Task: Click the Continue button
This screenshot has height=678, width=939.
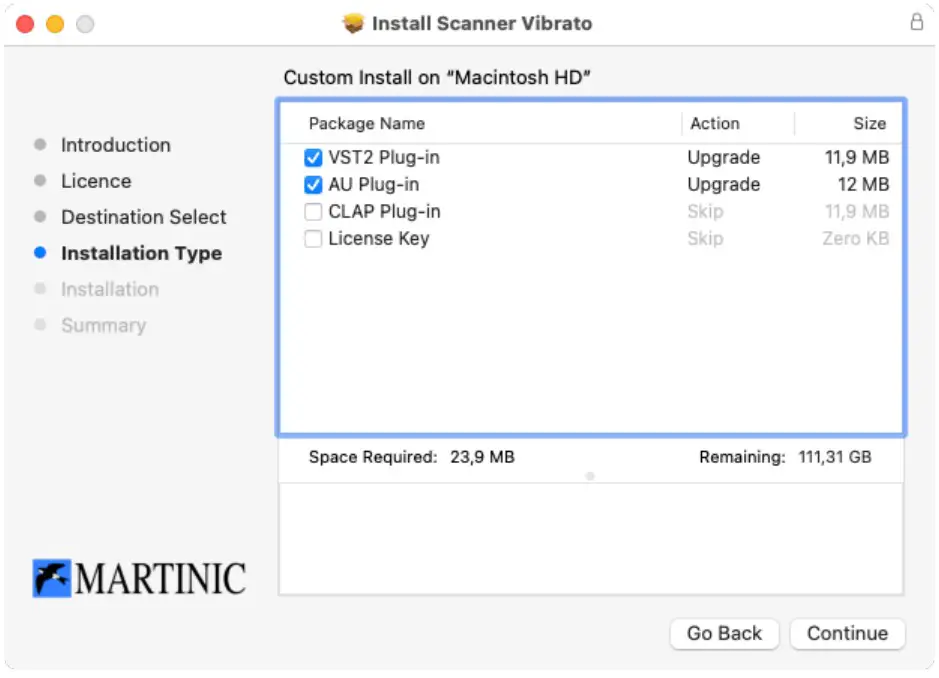Action: tap(847, 633)
